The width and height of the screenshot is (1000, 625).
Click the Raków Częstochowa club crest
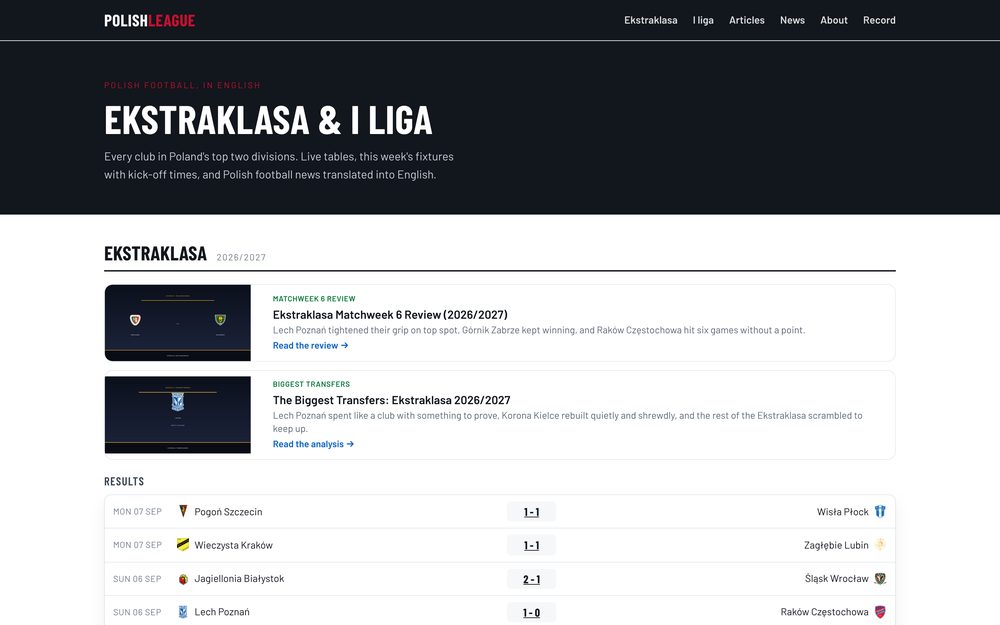pyautogui.click(x=880, y=612)
